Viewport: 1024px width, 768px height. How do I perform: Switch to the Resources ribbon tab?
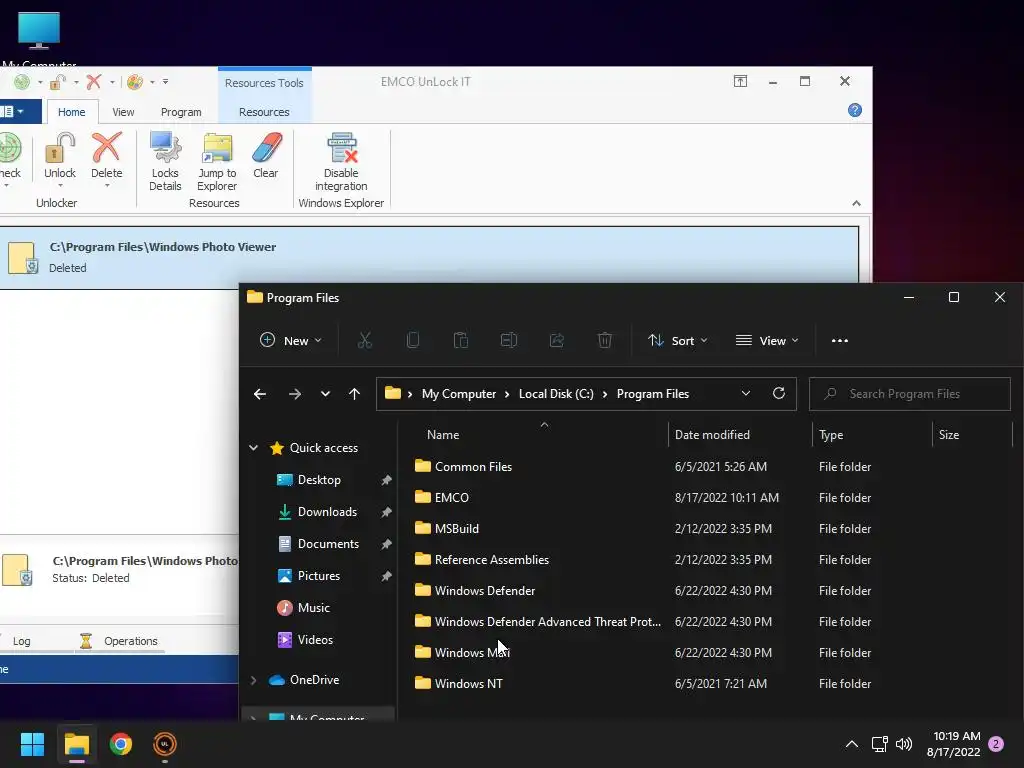click(264, 112)
